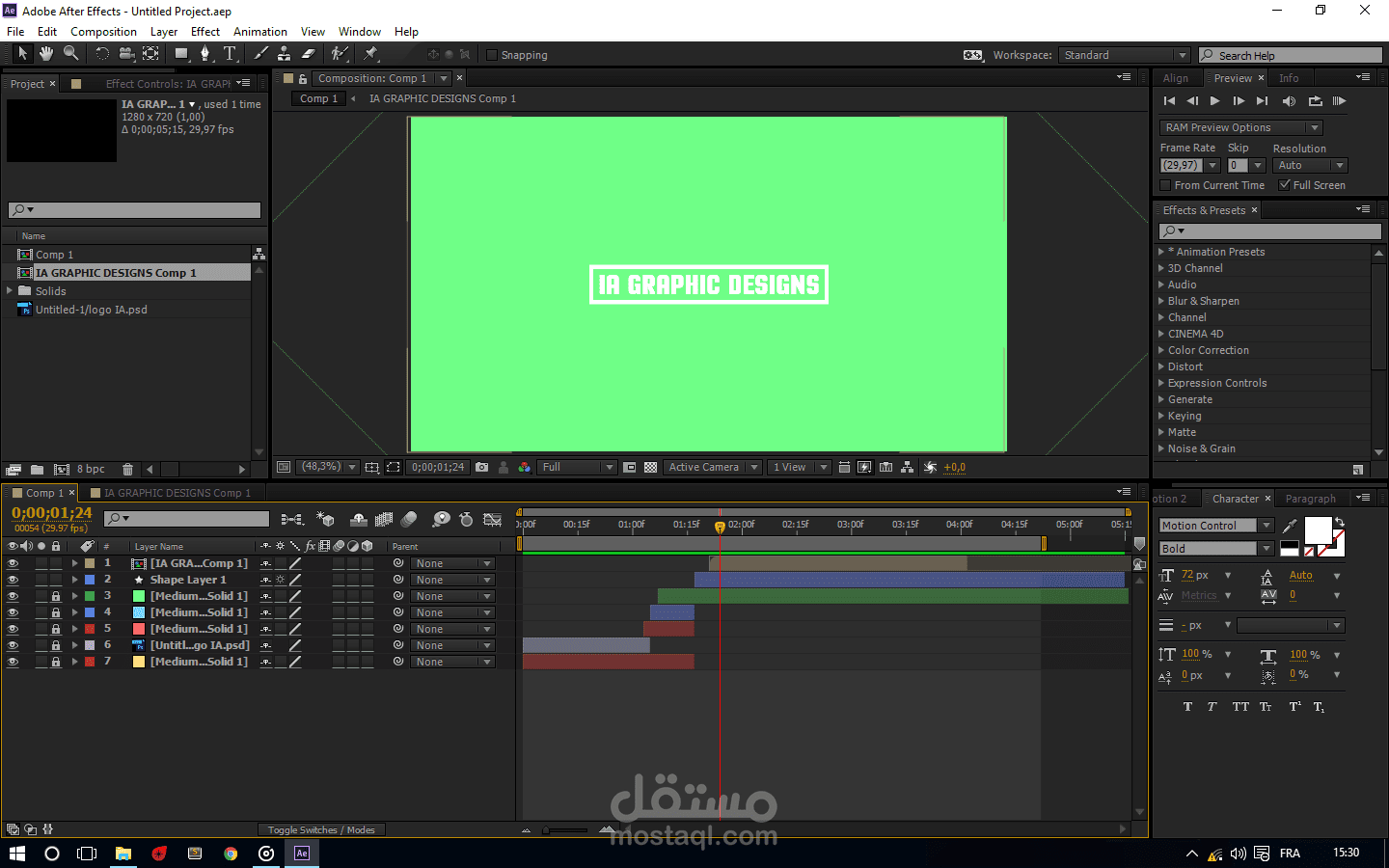
Task: Open the Animation menu
Action: tap(260, 32)
